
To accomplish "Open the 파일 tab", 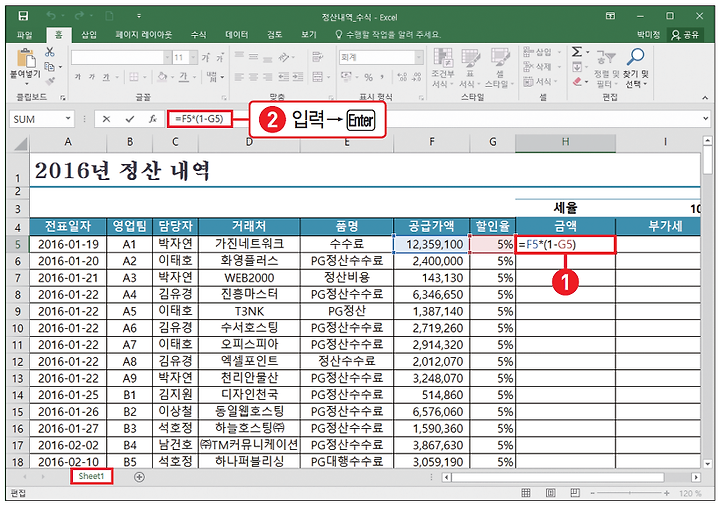I will [24, 35].
